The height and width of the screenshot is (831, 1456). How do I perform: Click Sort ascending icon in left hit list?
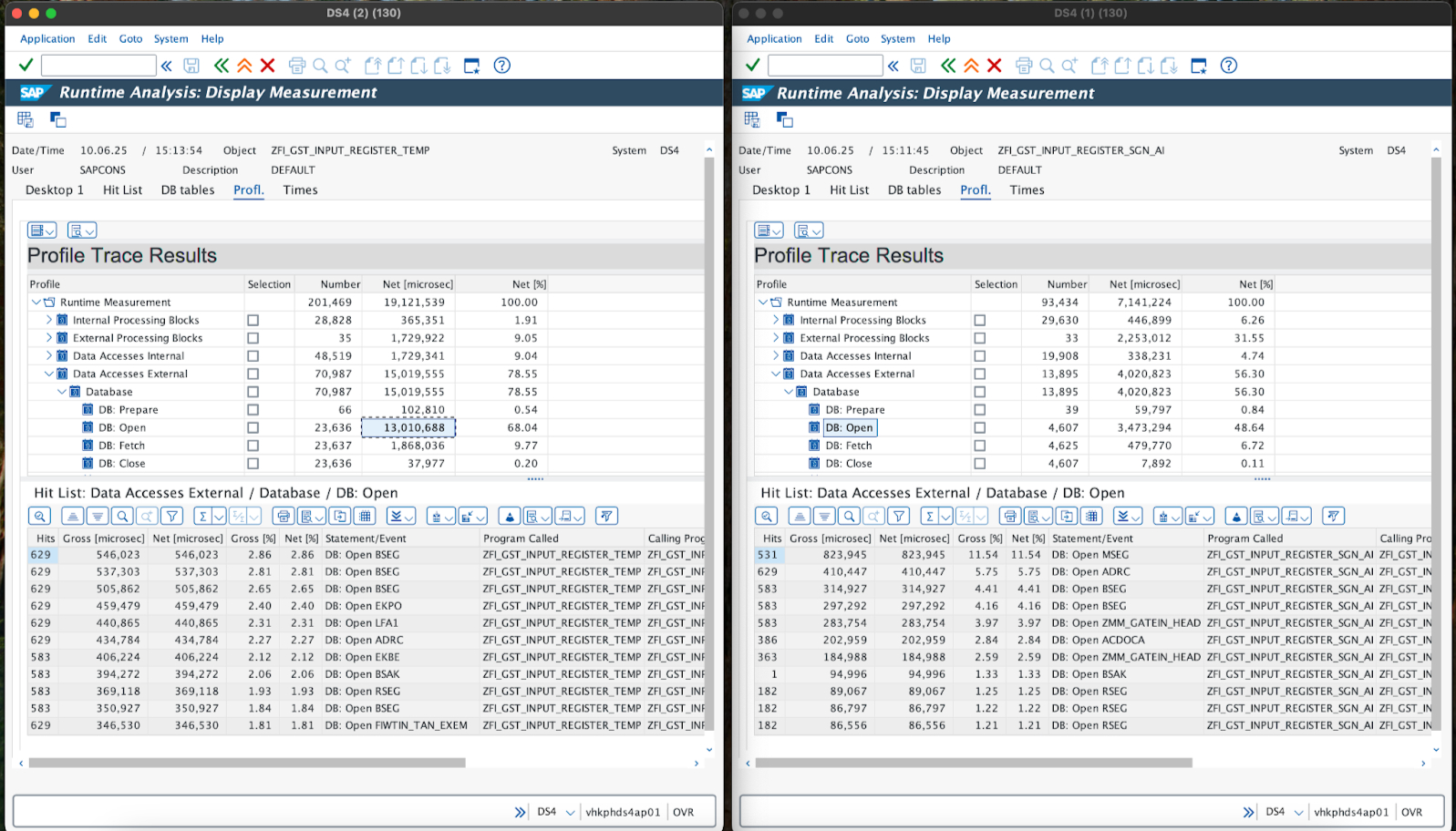point(73,516)
